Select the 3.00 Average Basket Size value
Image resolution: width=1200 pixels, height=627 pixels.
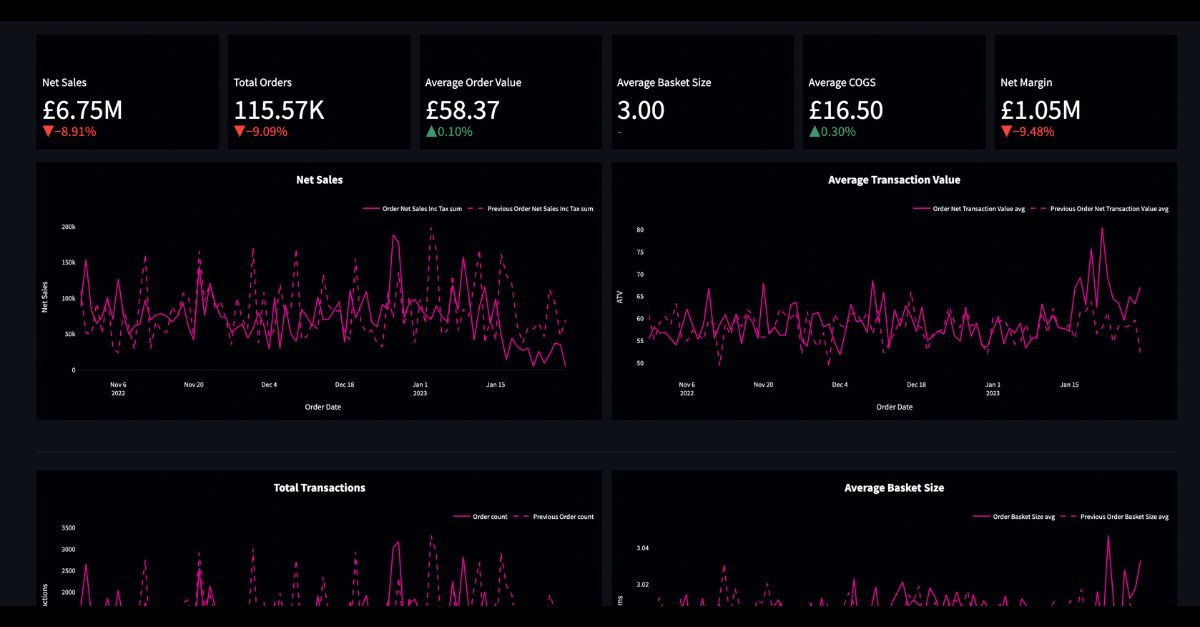(641, 110)
